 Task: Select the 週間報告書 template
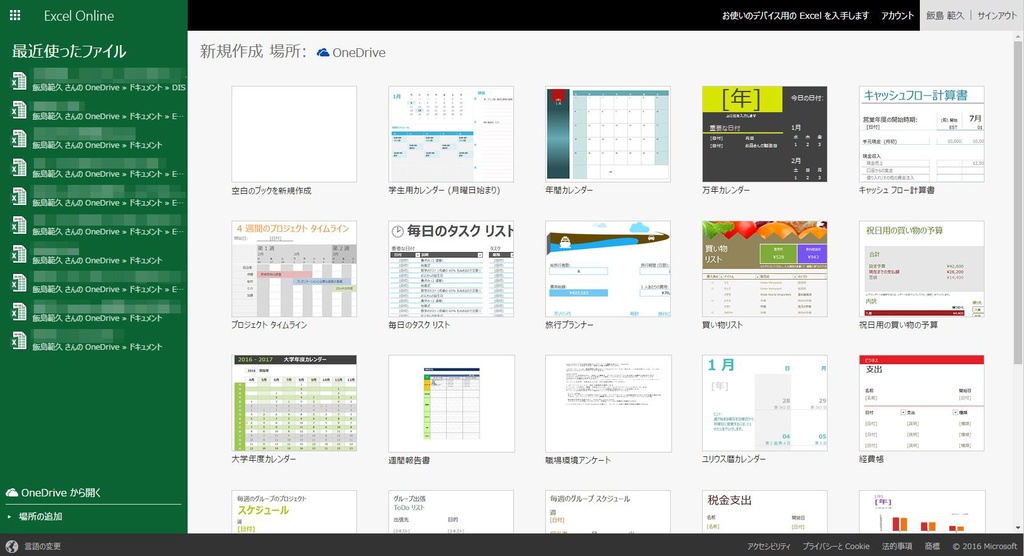pos(451,403)
